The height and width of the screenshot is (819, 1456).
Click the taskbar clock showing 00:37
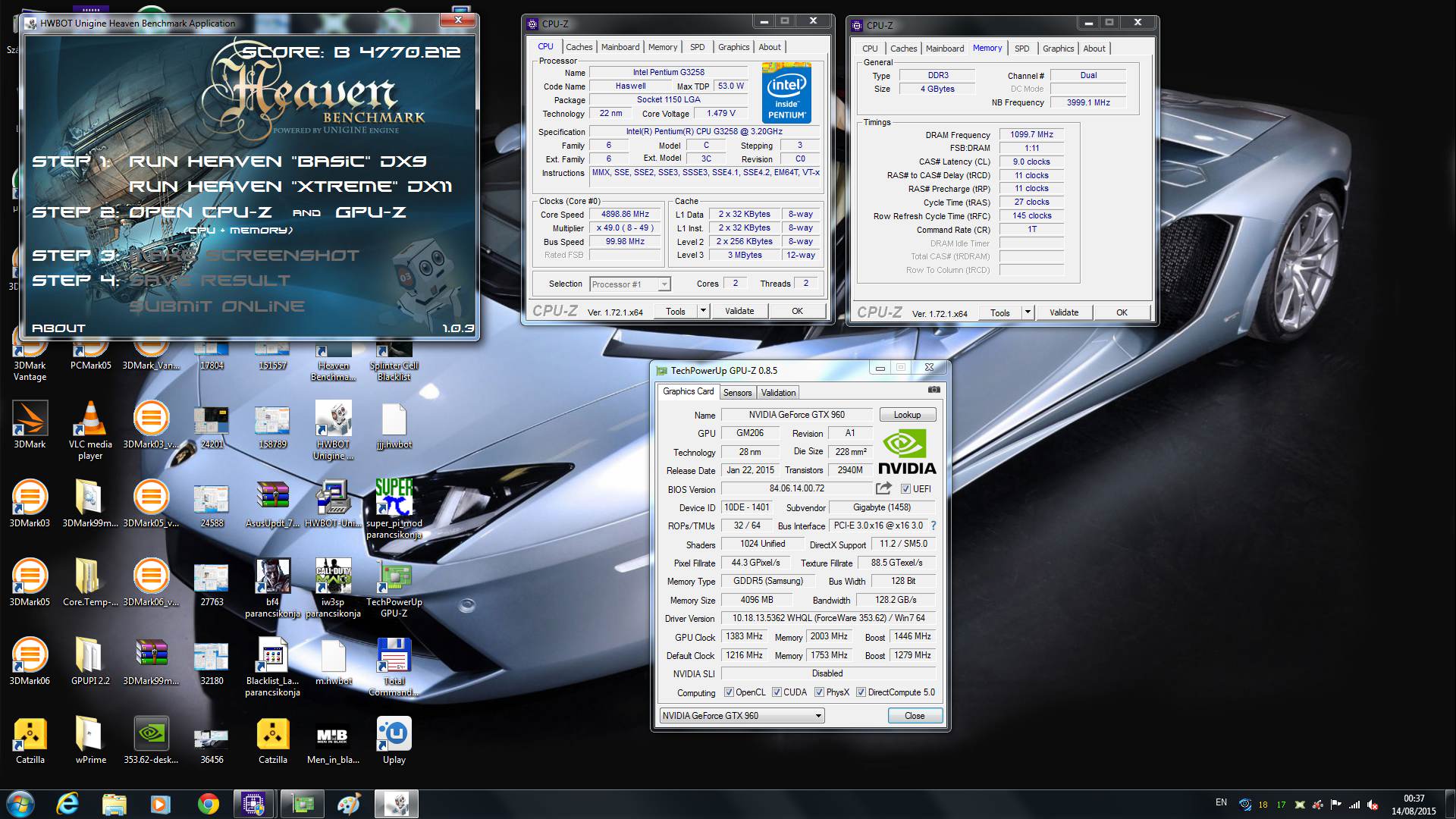coord(1414,799)
